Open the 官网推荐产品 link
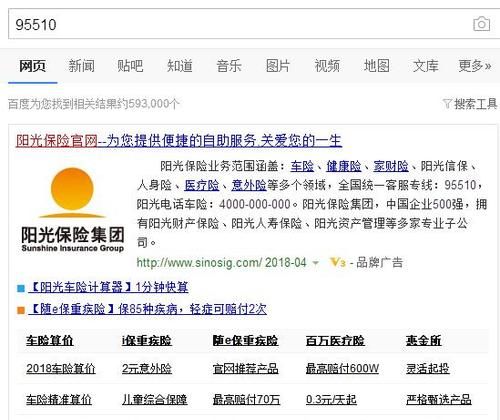The image size is (500, 420). coord(245,368)
